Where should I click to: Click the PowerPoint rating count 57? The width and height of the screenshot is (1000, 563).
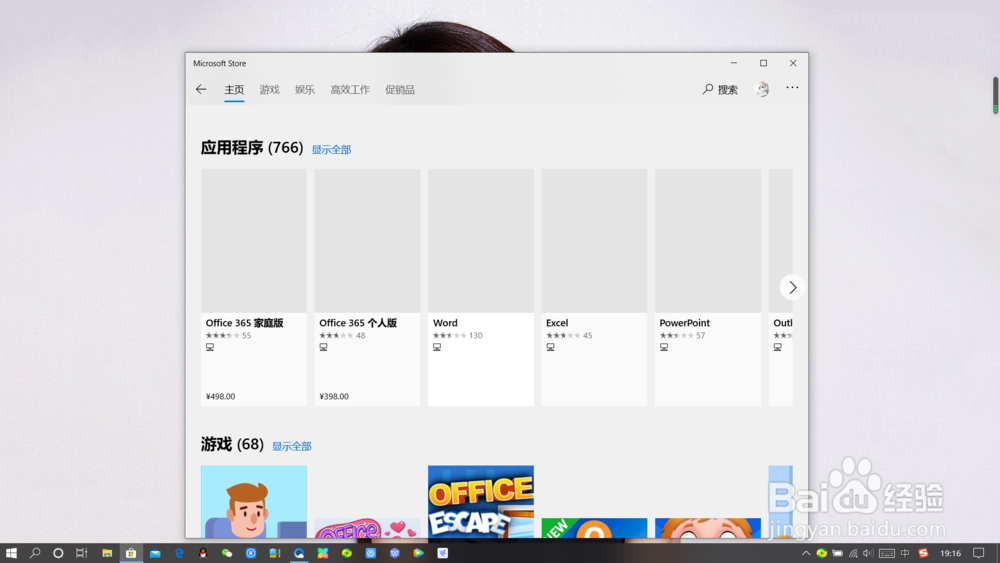701,335
